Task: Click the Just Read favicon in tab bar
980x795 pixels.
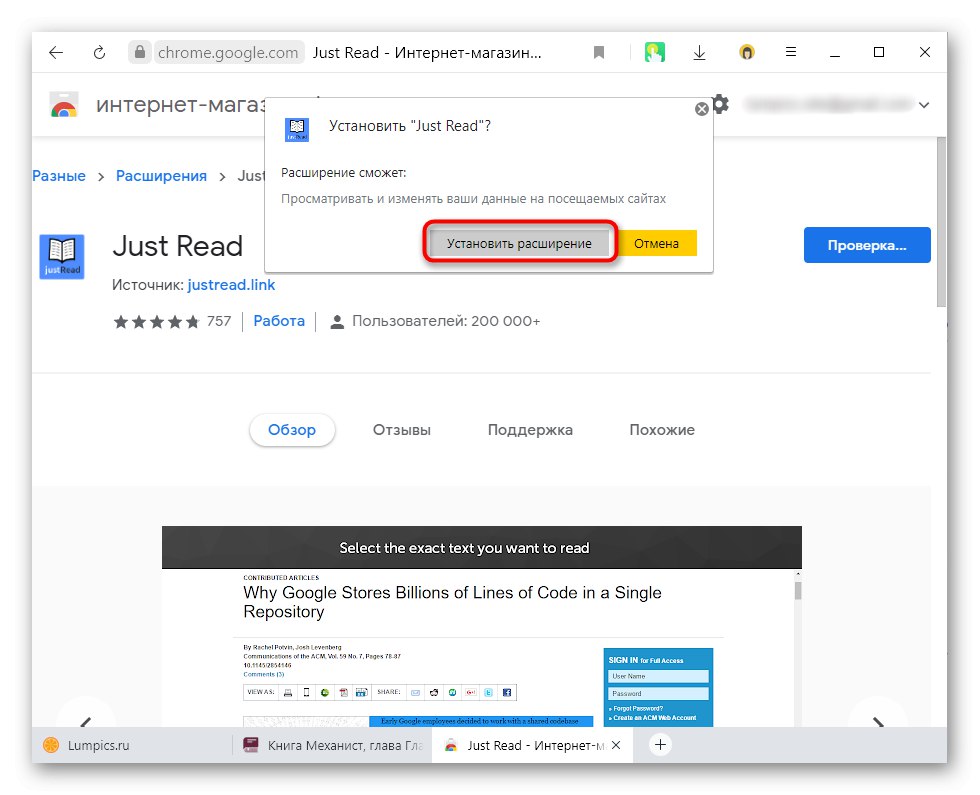Action: pyautogui.click(x=450, y=745)
